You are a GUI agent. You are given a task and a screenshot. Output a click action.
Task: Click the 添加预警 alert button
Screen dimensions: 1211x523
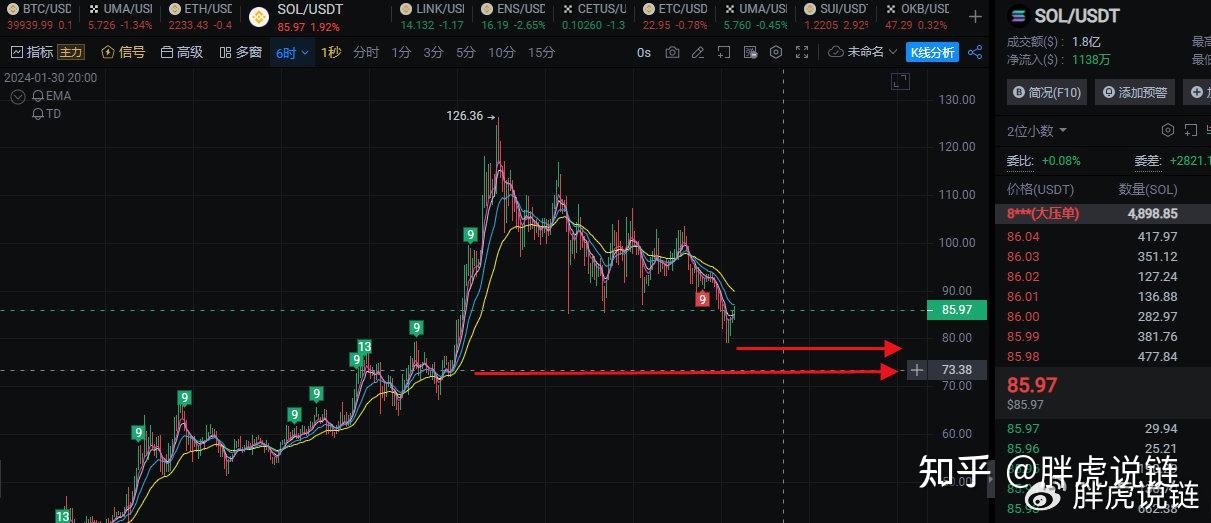[1135, 92]
